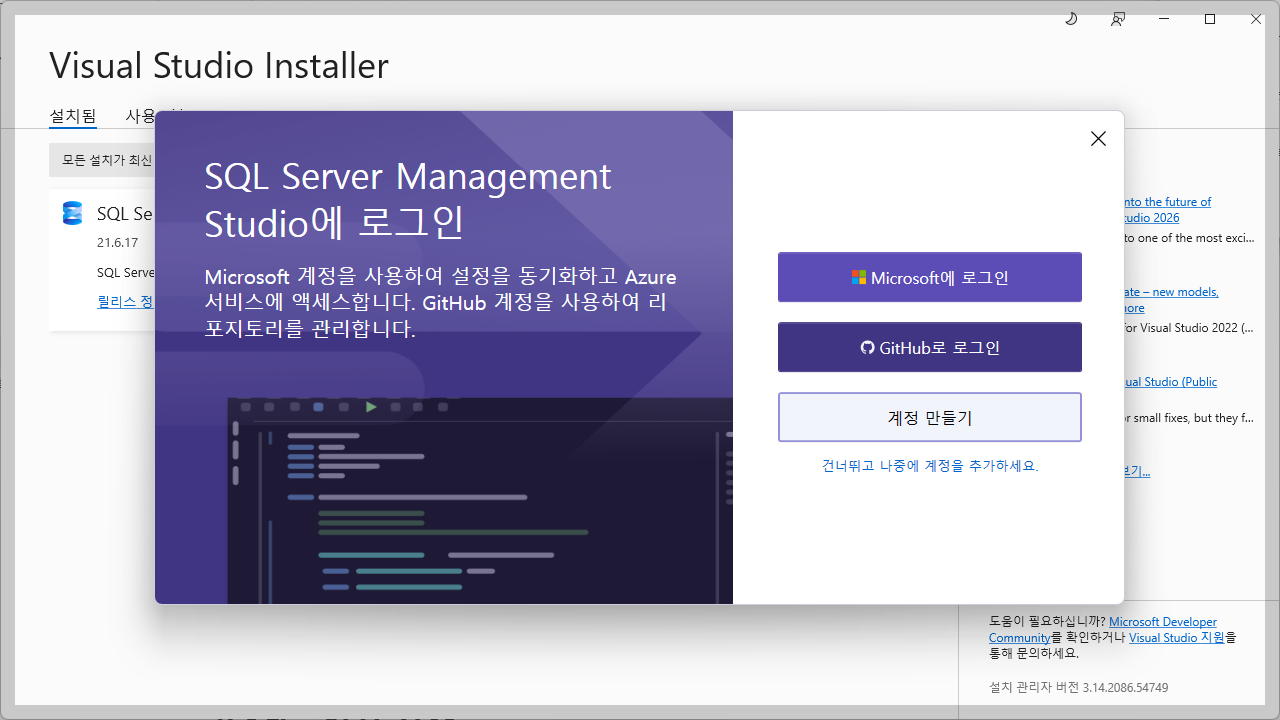Sign in with Microsoft account
This screenshot has width=1280, height=720.
930,277
